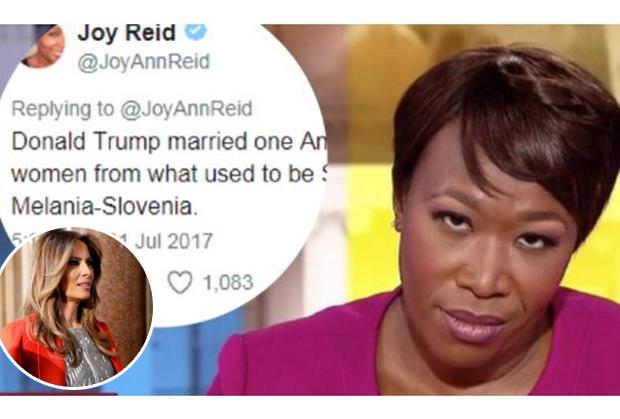Image resolution: width=620 pixels, height=419 pixels.
Task: Open the Jul 2017 tweet timestamp
Action: point(173,241)
